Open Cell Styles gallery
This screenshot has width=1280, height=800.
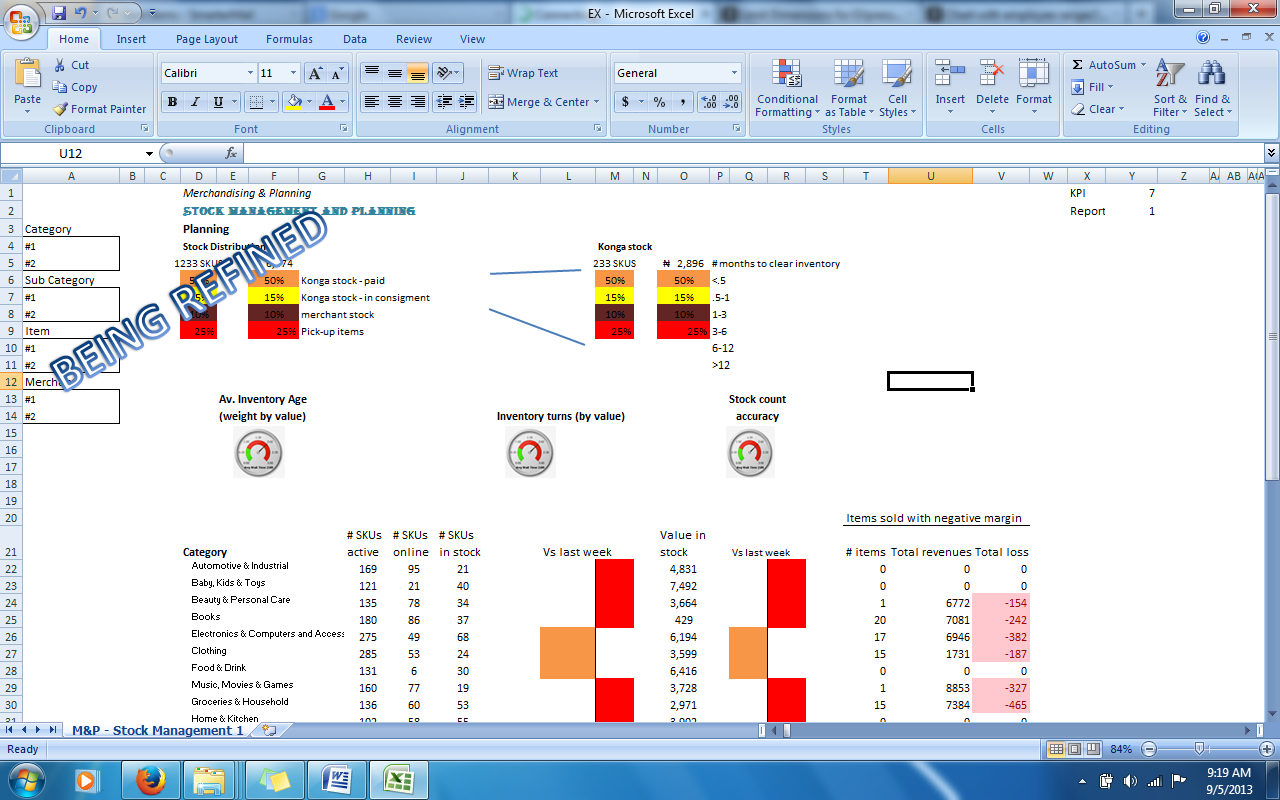897,88
